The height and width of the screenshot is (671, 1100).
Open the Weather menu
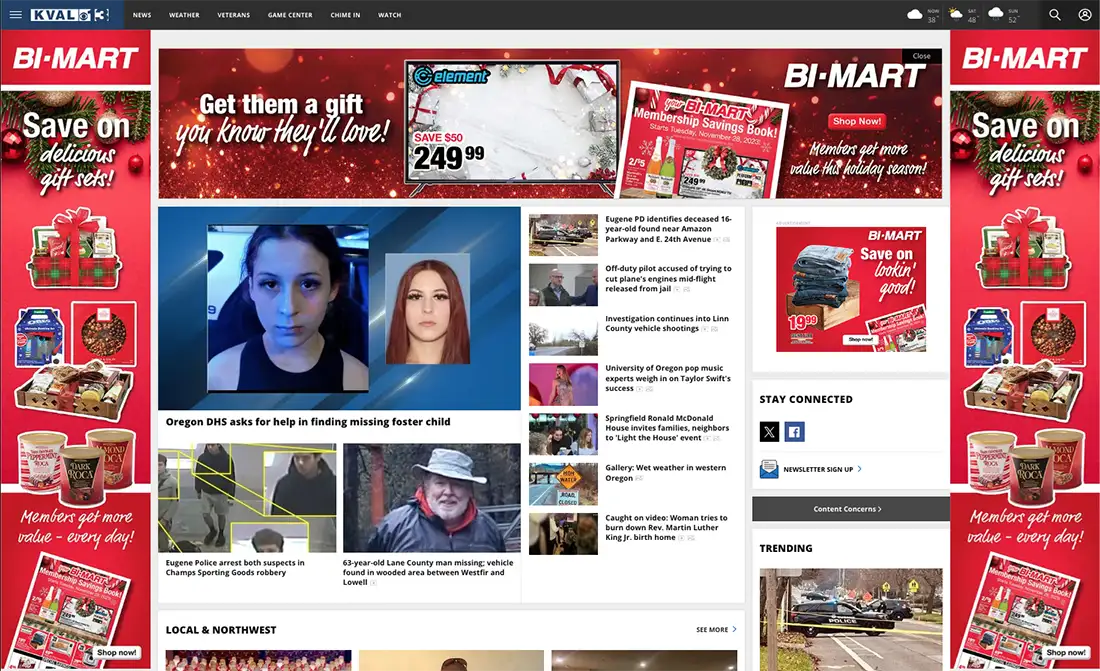coord(184,15)
